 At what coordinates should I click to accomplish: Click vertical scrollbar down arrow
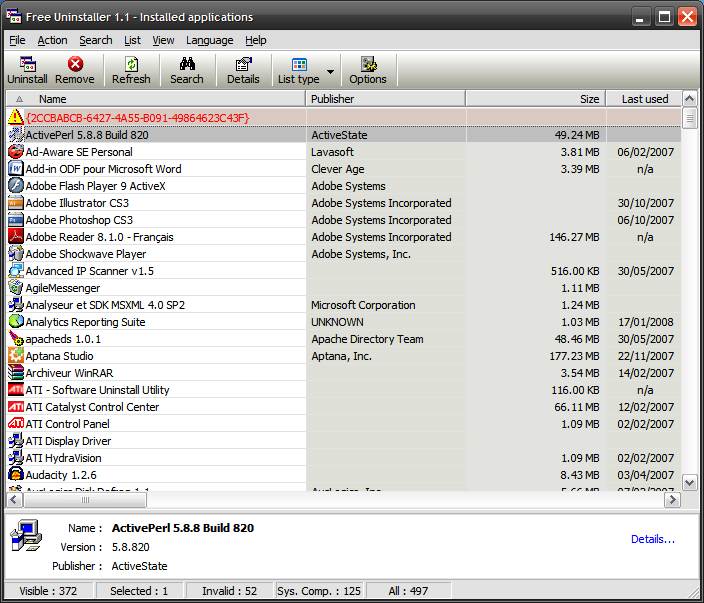point(690,483)
